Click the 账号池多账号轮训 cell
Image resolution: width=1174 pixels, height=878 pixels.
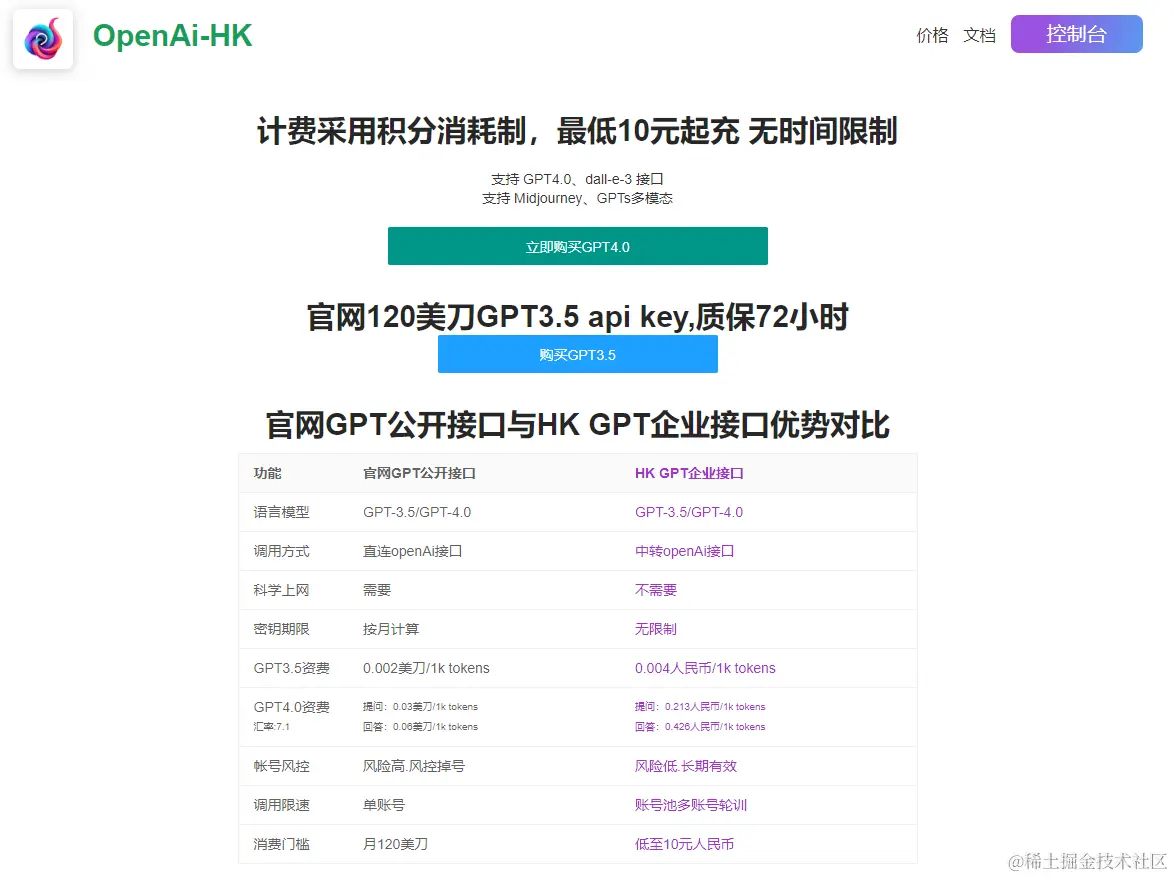point(690,805)
